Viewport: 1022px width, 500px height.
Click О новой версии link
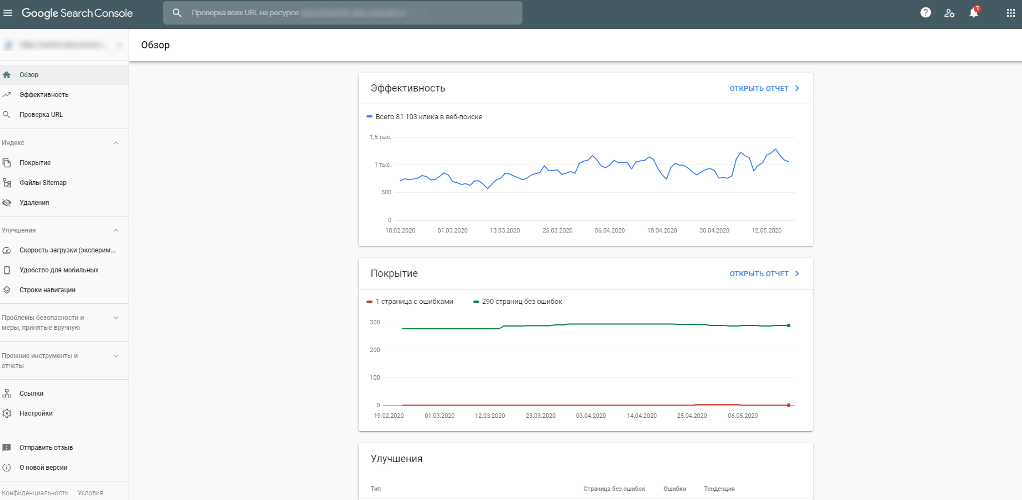tap(43, 467)
